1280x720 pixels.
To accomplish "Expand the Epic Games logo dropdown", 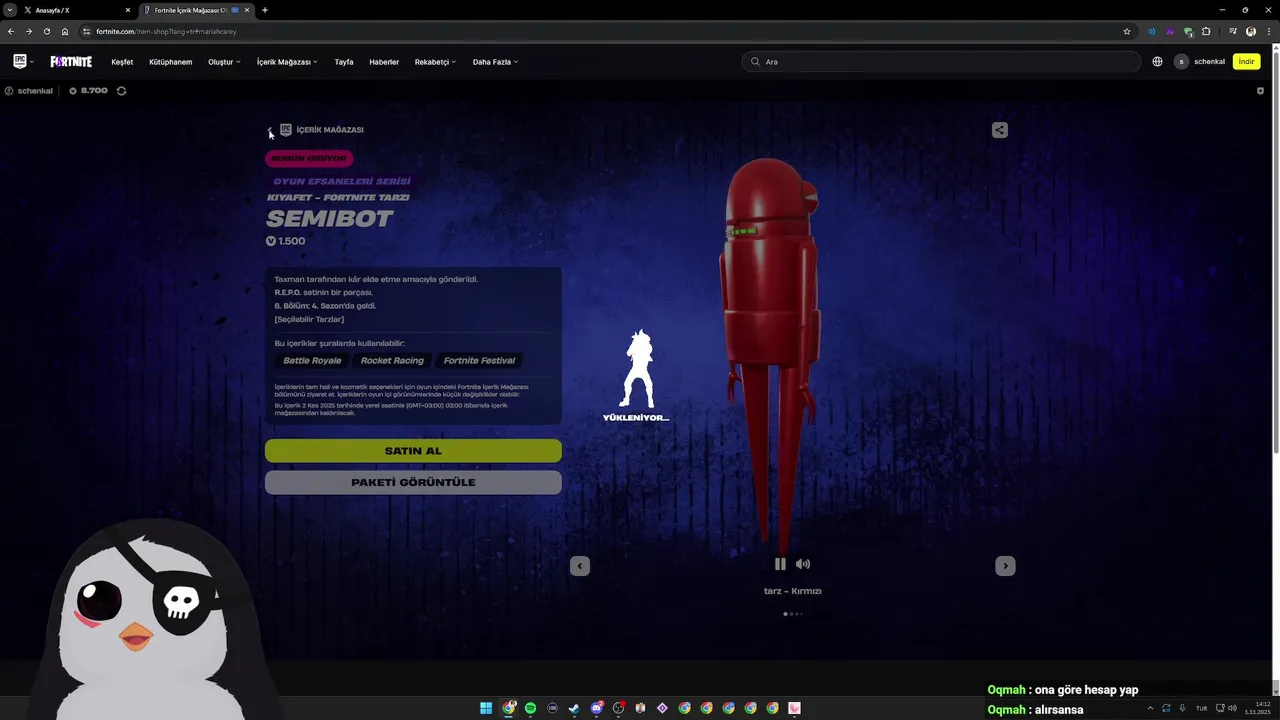I will [32, 62].
